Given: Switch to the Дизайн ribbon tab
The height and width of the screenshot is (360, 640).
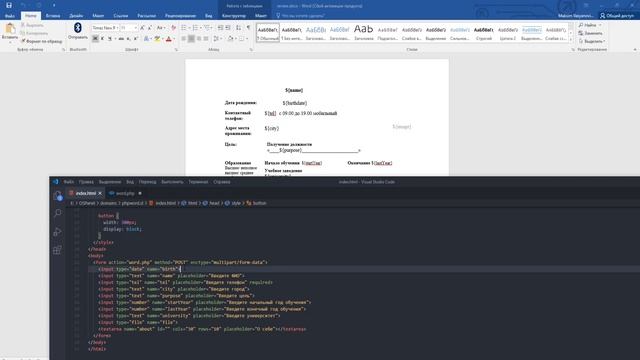Looking at the screenshot, I should coord(76,16).
